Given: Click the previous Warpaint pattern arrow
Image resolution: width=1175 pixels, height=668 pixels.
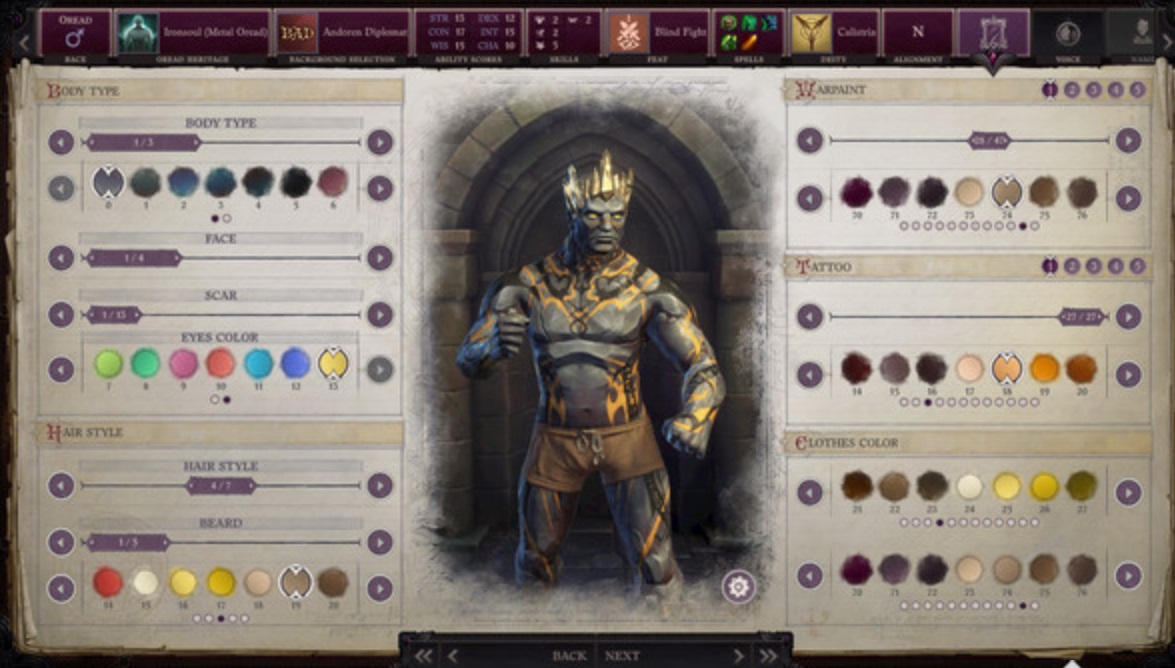Looking at the screenshot, I should 809,140.
